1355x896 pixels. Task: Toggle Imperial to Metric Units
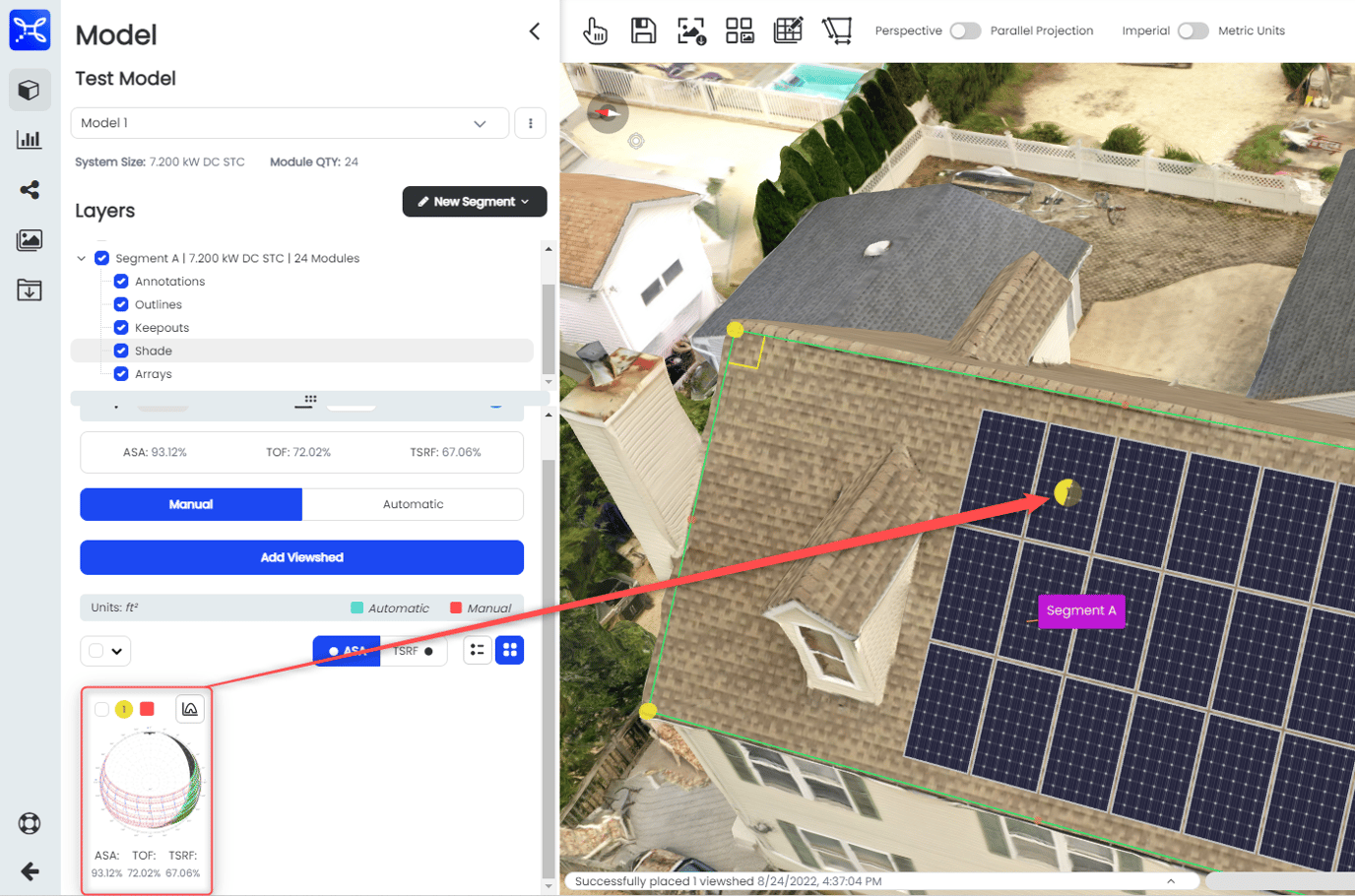click(x=1193, y=31)
